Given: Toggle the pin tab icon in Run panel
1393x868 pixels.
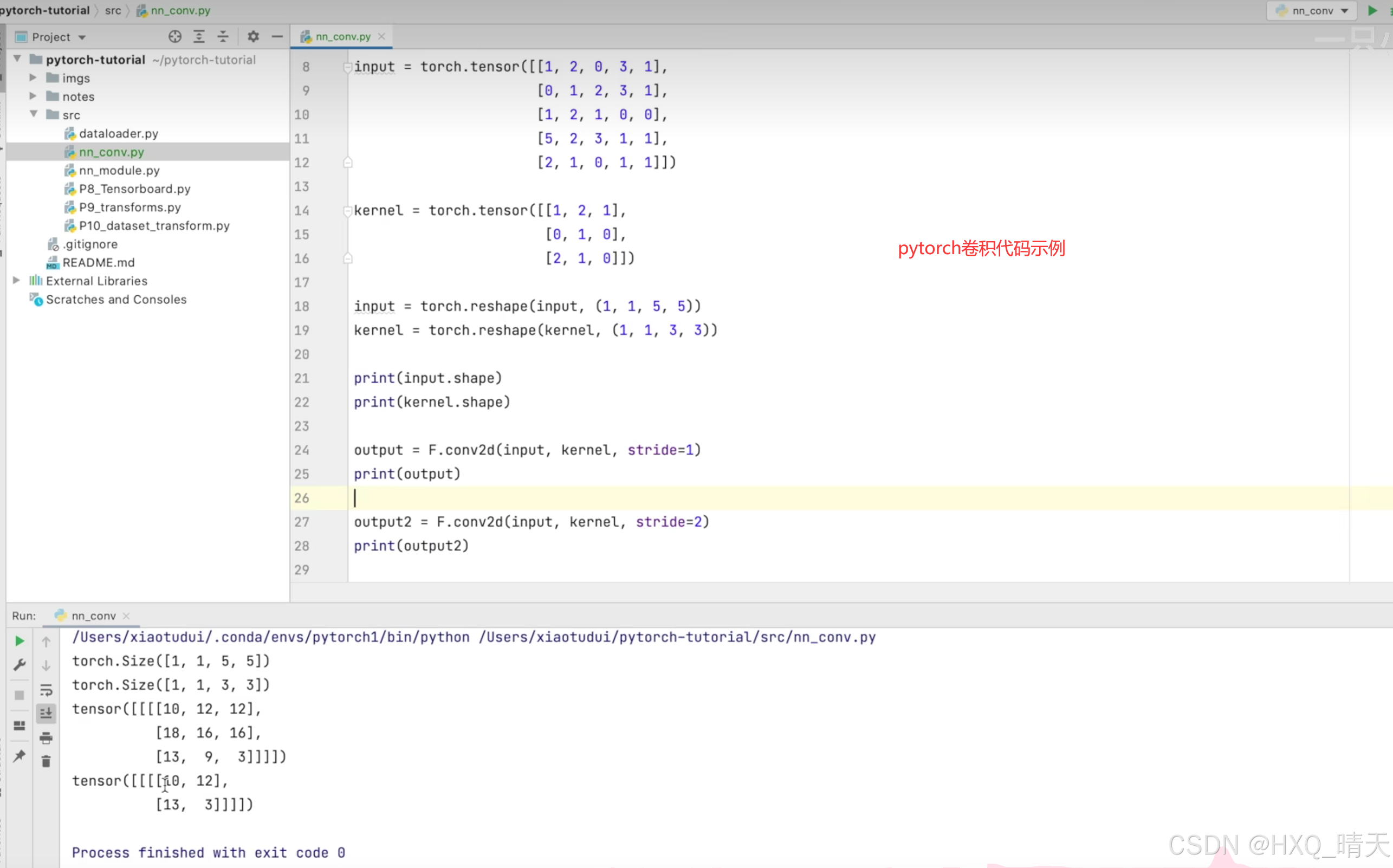Looking at the screenshot, I should 20,755.
